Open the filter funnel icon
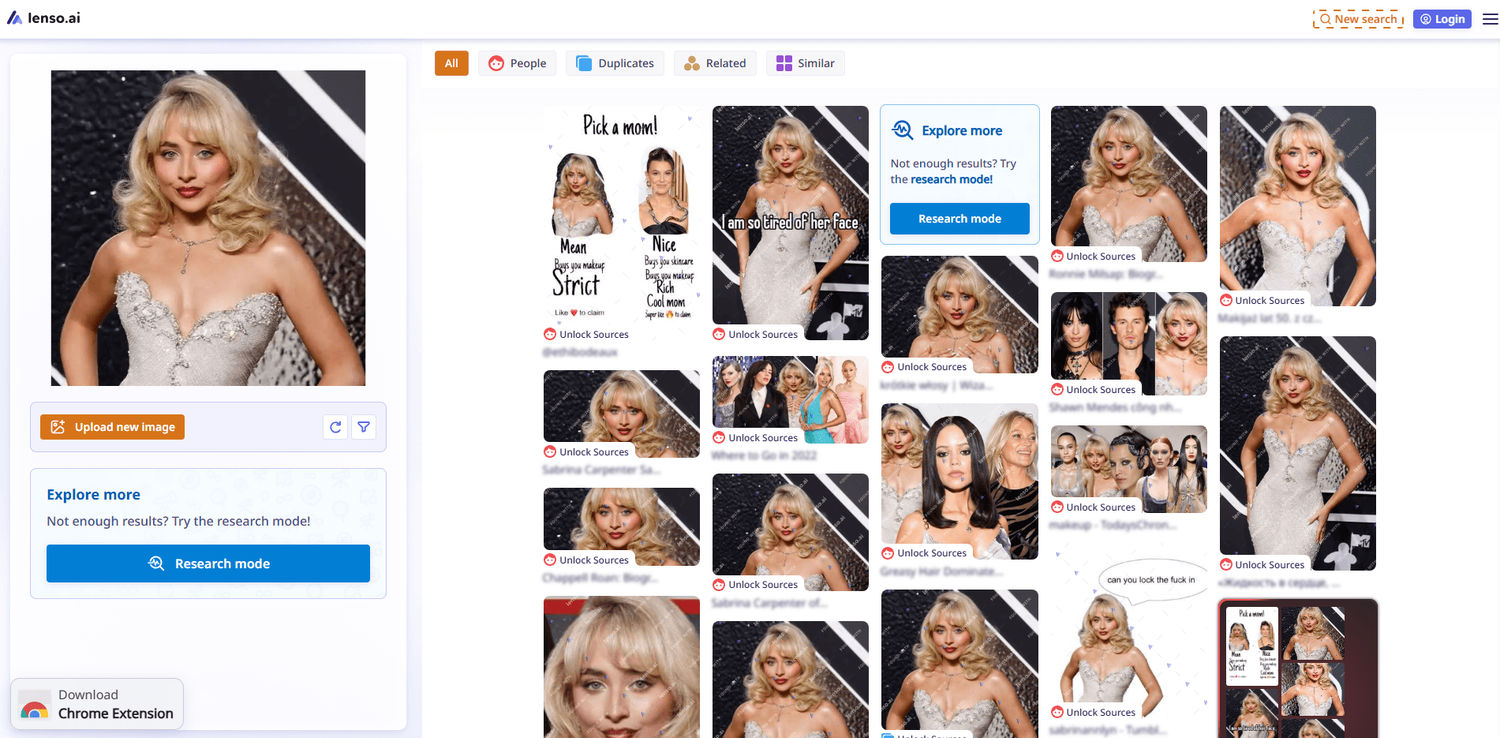 click(x=363, y=427)
